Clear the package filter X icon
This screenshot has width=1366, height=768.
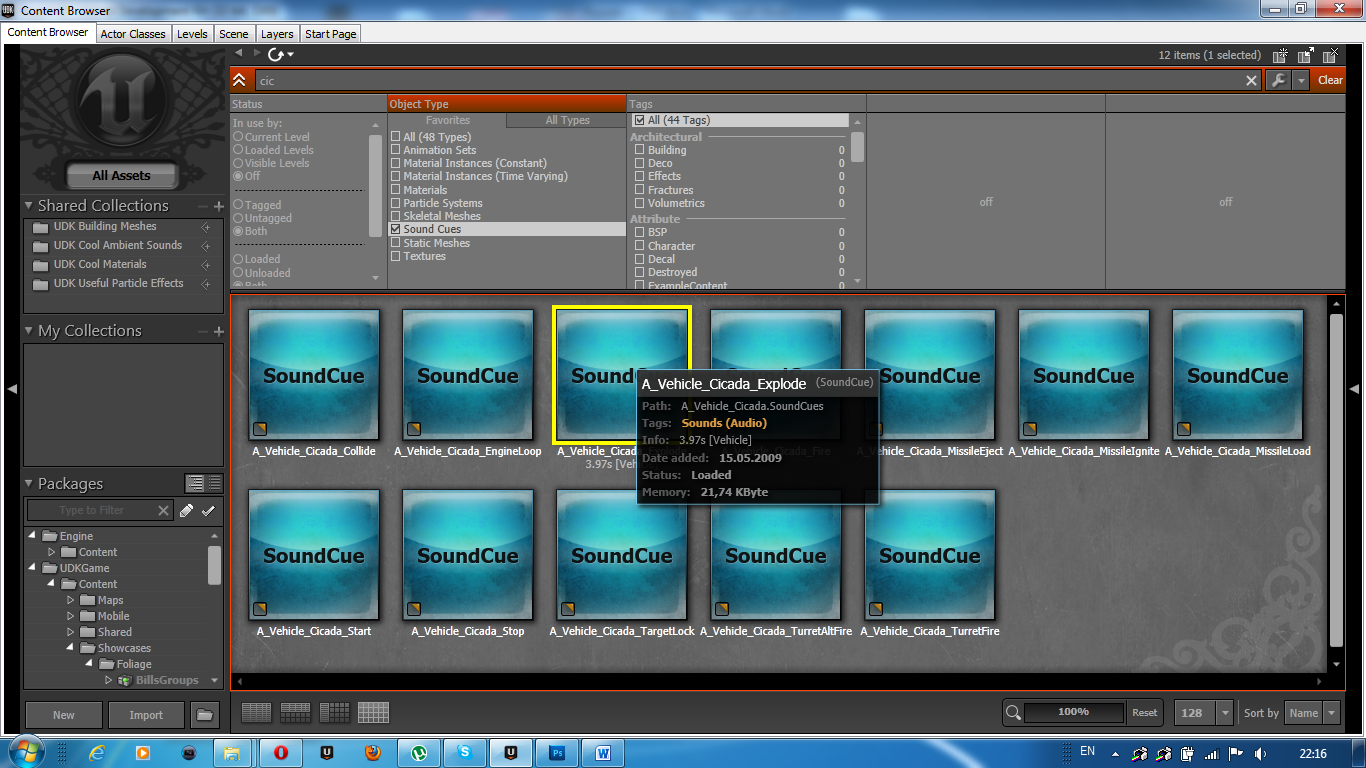(x=164, y=510)
